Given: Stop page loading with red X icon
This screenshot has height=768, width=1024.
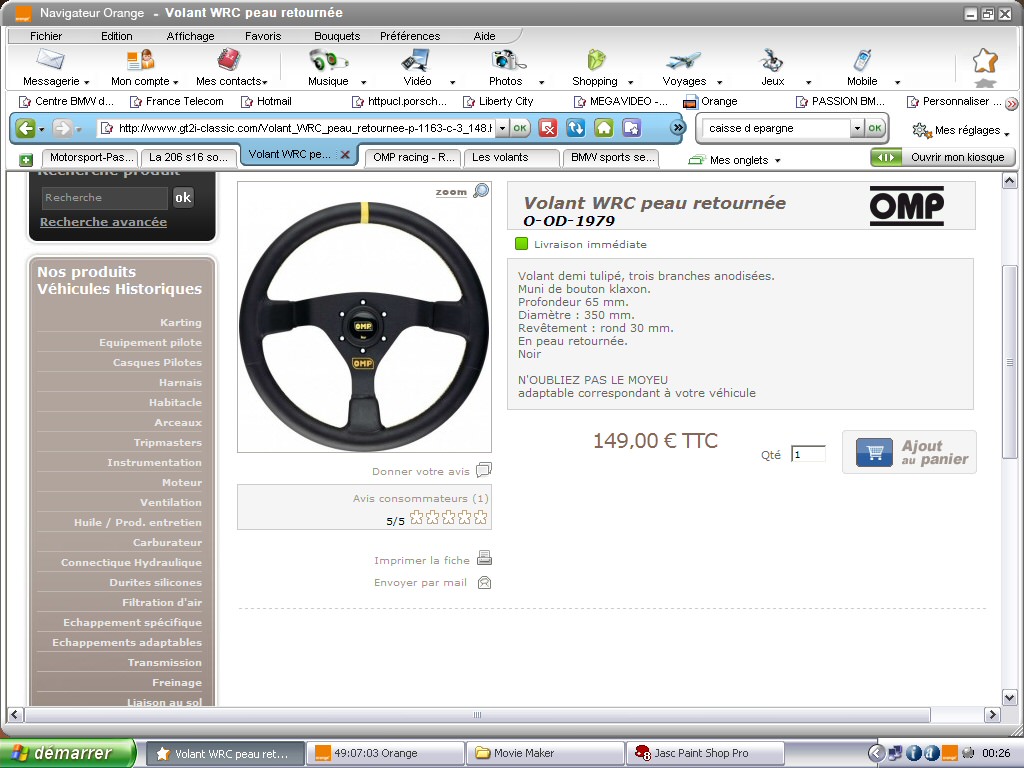Looking at the screenshot, I should point(548,128).
